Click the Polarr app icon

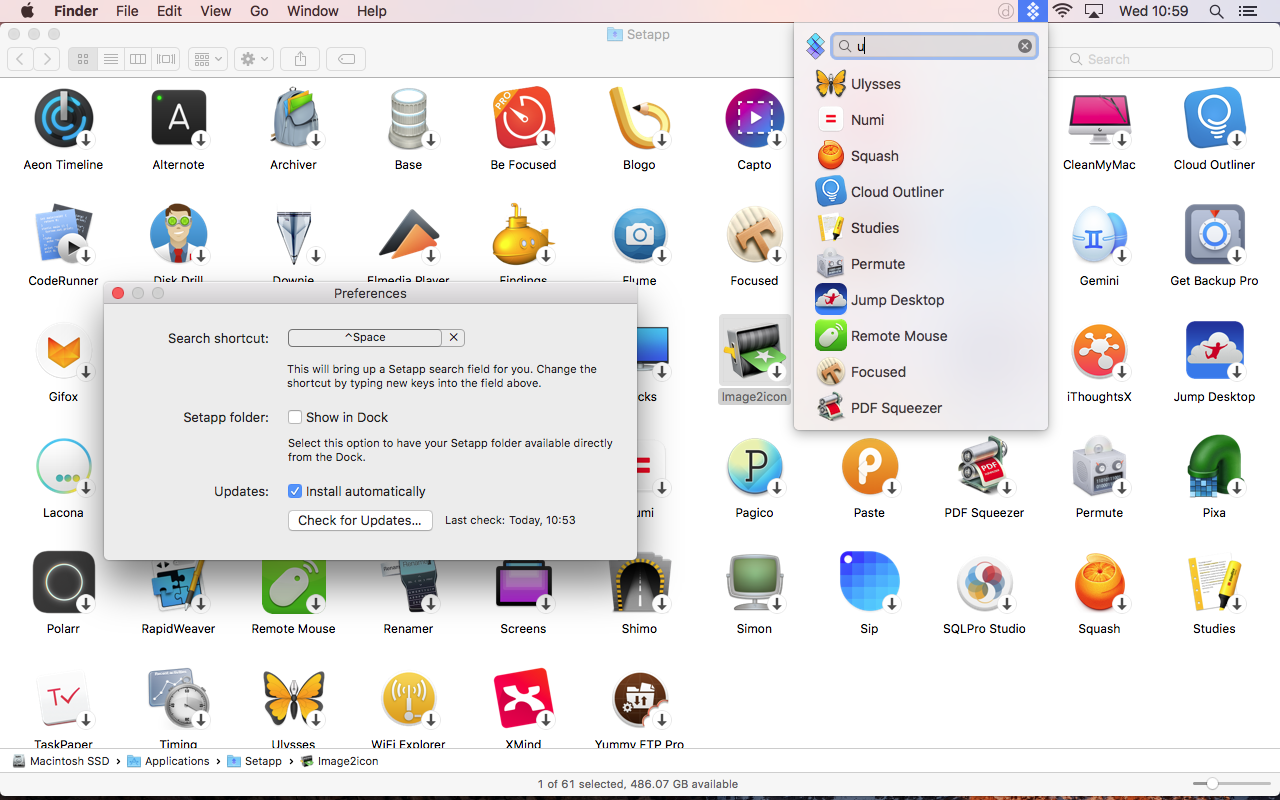(64, 582)
